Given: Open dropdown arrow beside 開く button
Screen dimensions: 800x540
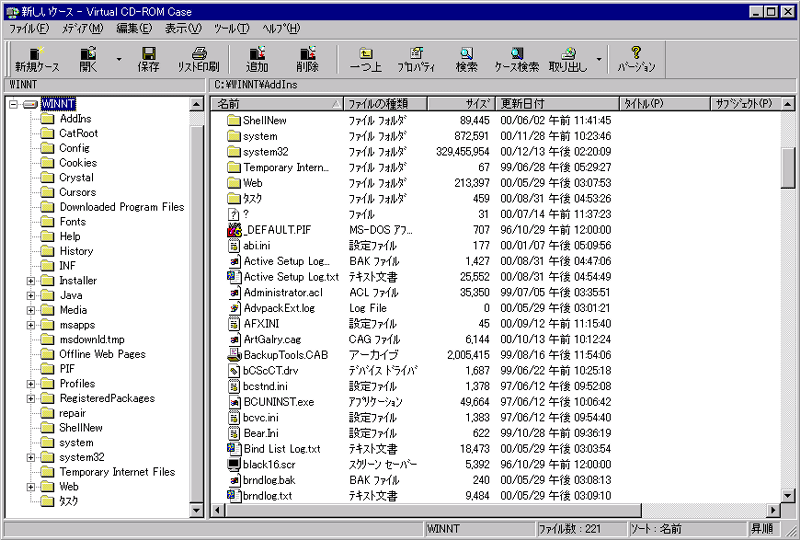Looking at the screenshot, I should [118, 59].
